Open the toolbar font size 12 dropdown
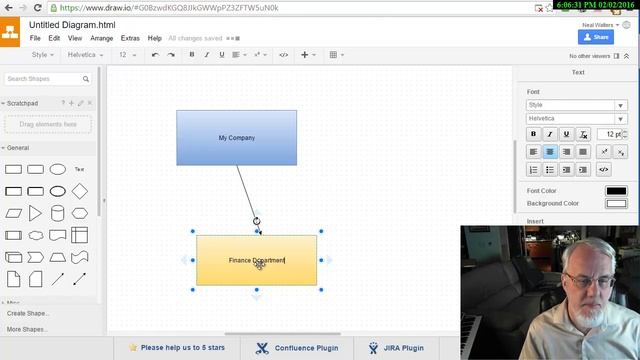Image resolution: width=640 pixels, height=360 pixels. (x=128, y=55)
